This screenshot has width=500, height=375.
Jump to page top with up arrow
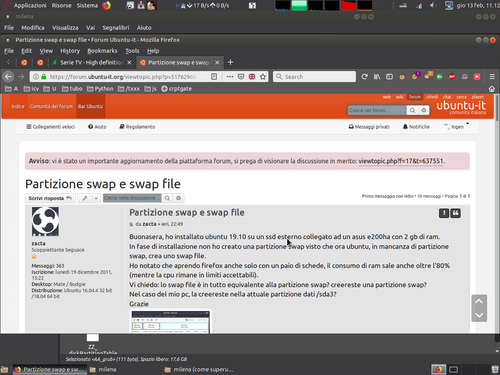479,301
